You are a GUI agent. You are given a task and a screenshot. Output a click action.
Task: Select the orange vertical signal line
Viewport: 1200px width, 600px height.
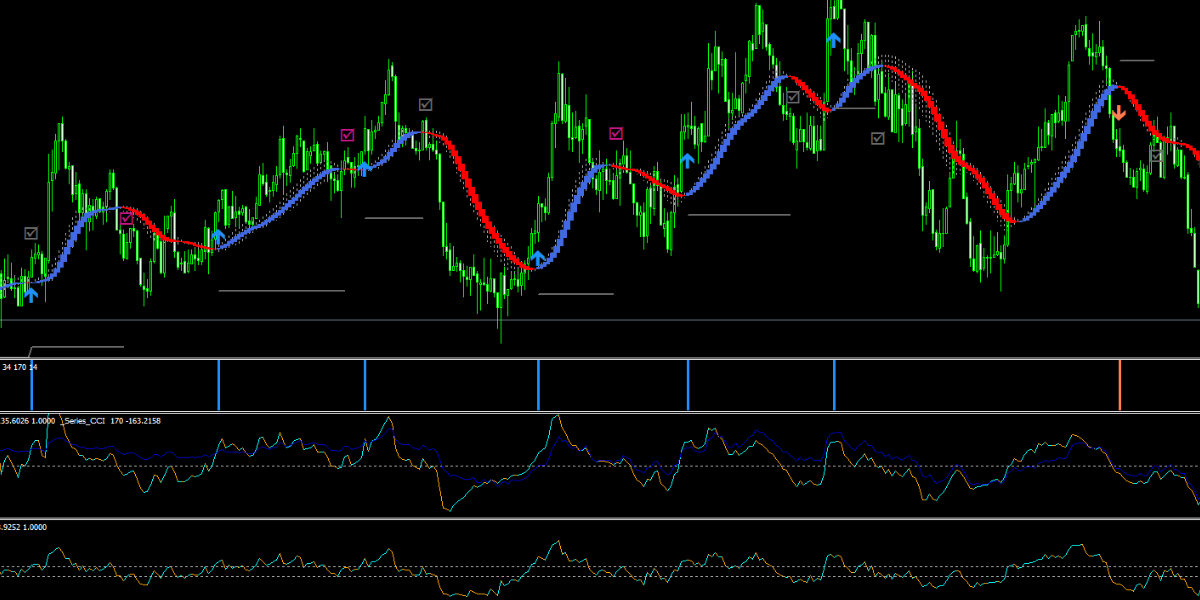pyautogui.click(x=1120, y=385)
